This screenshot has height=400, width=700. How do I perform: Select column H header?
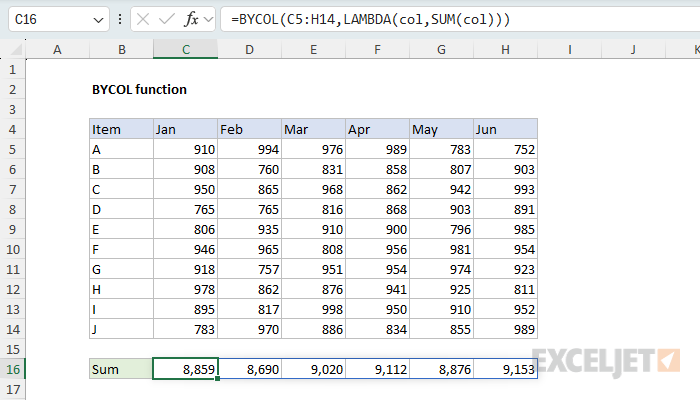[x=505, y=50]
